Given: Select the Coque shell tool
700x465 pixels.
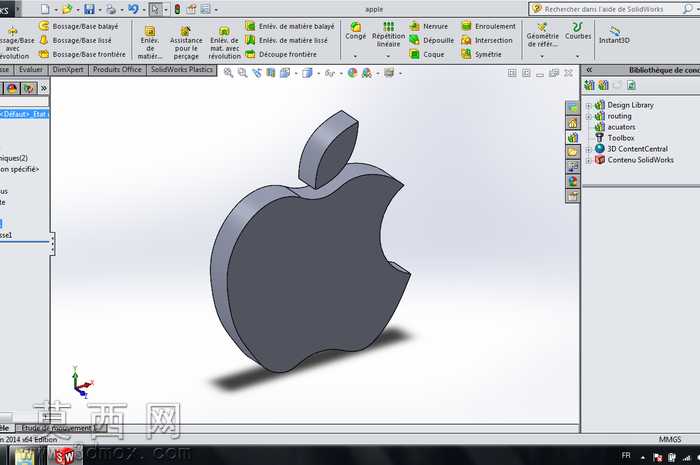Looking at the screenshot, I should click(427, 54).
